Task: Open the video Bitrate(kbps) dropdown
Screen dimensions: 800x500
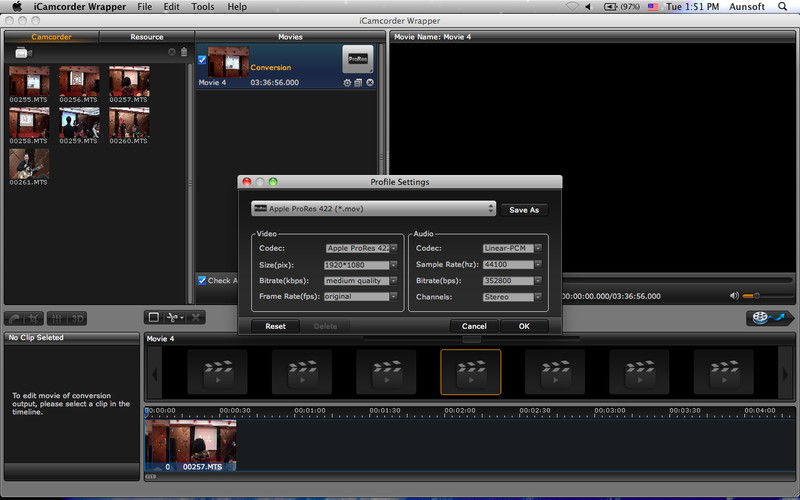Action: (361, 281)
